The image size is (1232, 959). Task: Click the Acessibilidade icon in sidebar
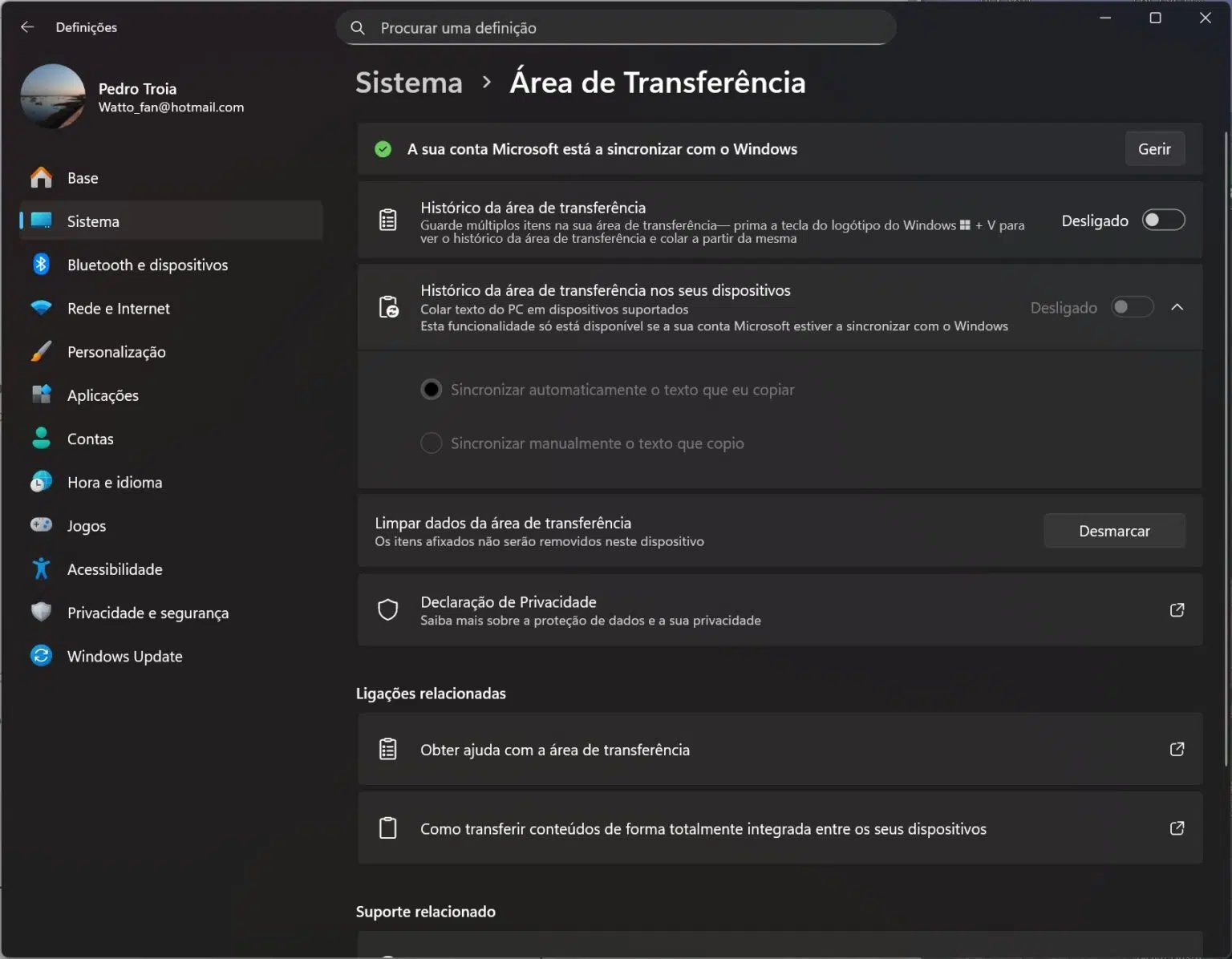[x=41, y=569]
